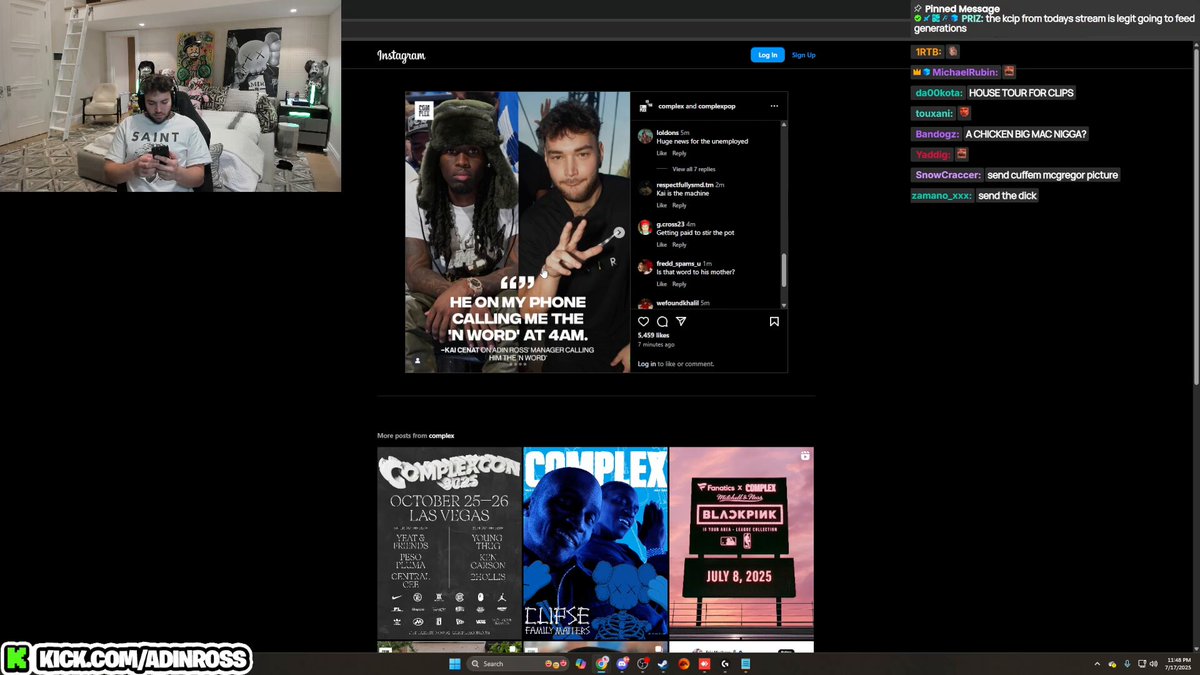Open the Blackpink July 8, 2025 post thumbnail

tap(741, 542)
